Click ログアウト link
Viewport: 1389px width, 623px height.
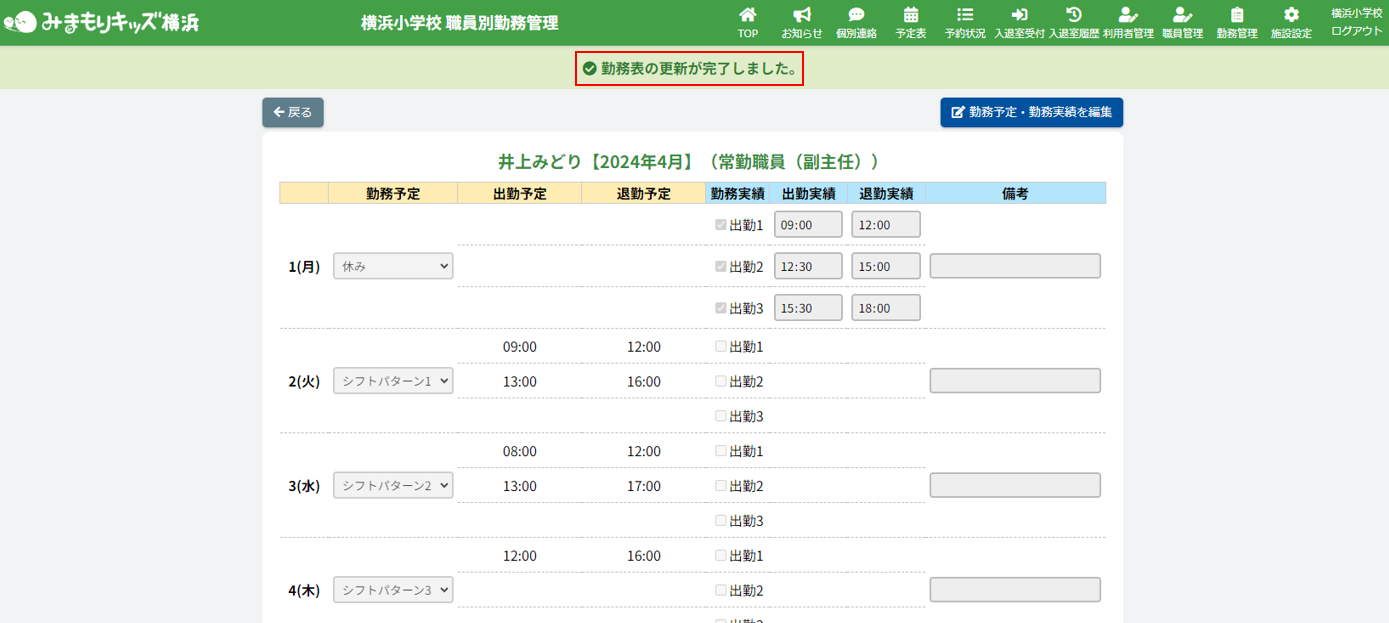[x=1356, y=31]
